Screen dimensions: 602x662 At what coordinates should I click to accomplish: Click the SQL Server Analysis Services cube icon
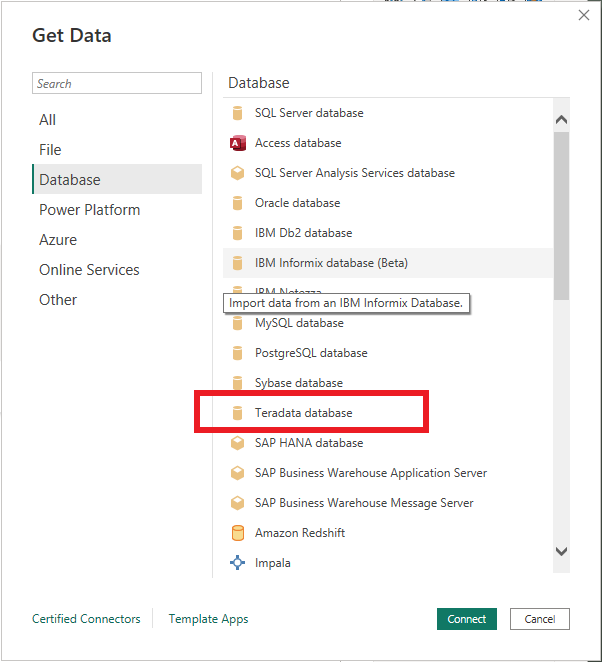pos(237,173)
